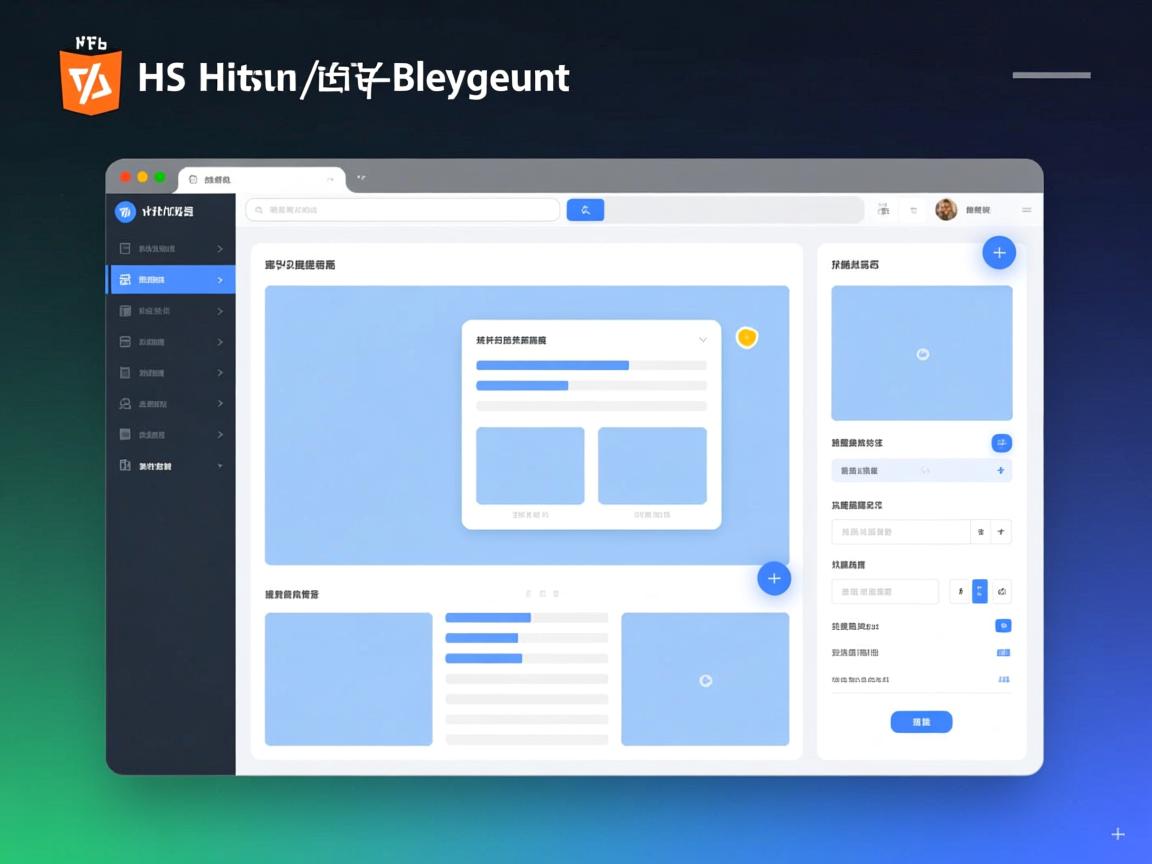Image resolution: width=1152 pixels, height=864 pixels.
Task: Open the chevron beside the fourth sidebar item
Action: (x=222, y=341)
